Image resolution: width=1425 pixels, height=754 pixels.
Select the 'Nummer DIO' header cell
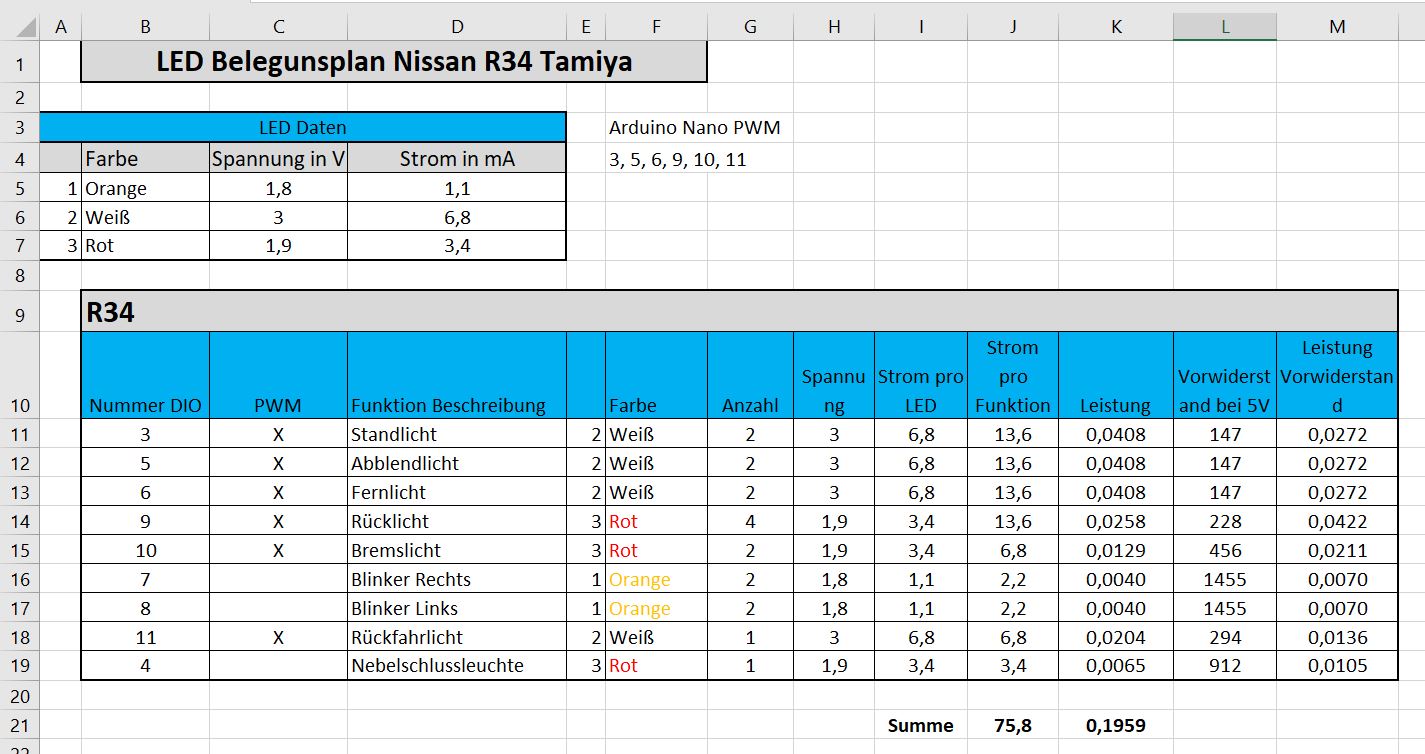pos(145,375)
